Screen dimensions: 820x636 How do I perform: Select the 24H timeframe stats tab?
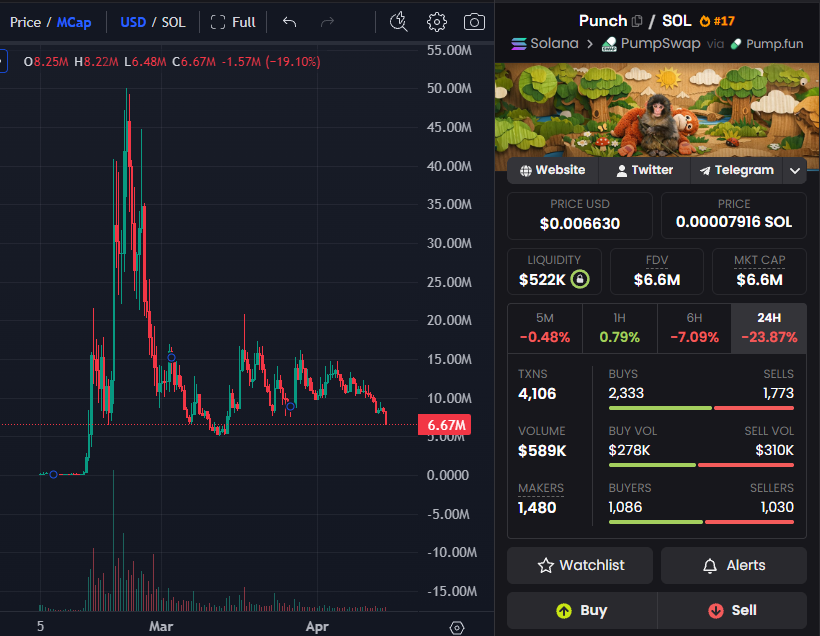click(x=769, y=328)
